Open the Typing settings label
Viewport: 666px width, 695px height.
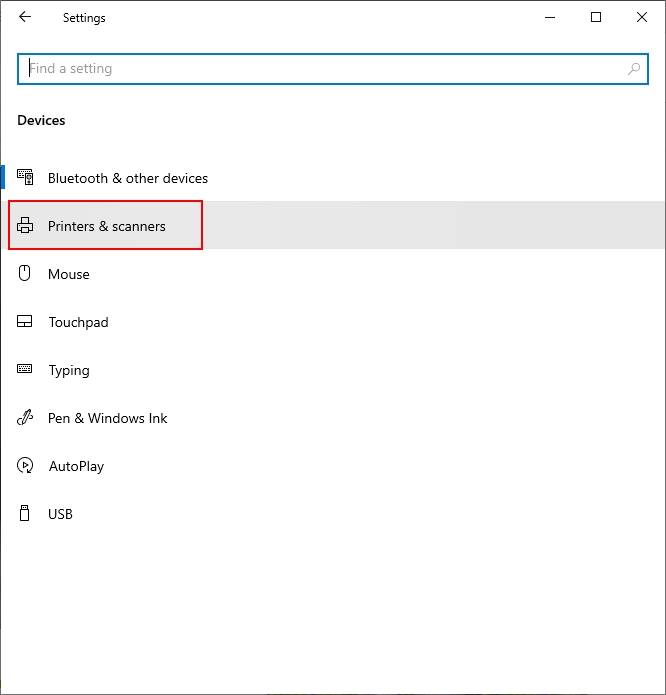tap(69, 370)
